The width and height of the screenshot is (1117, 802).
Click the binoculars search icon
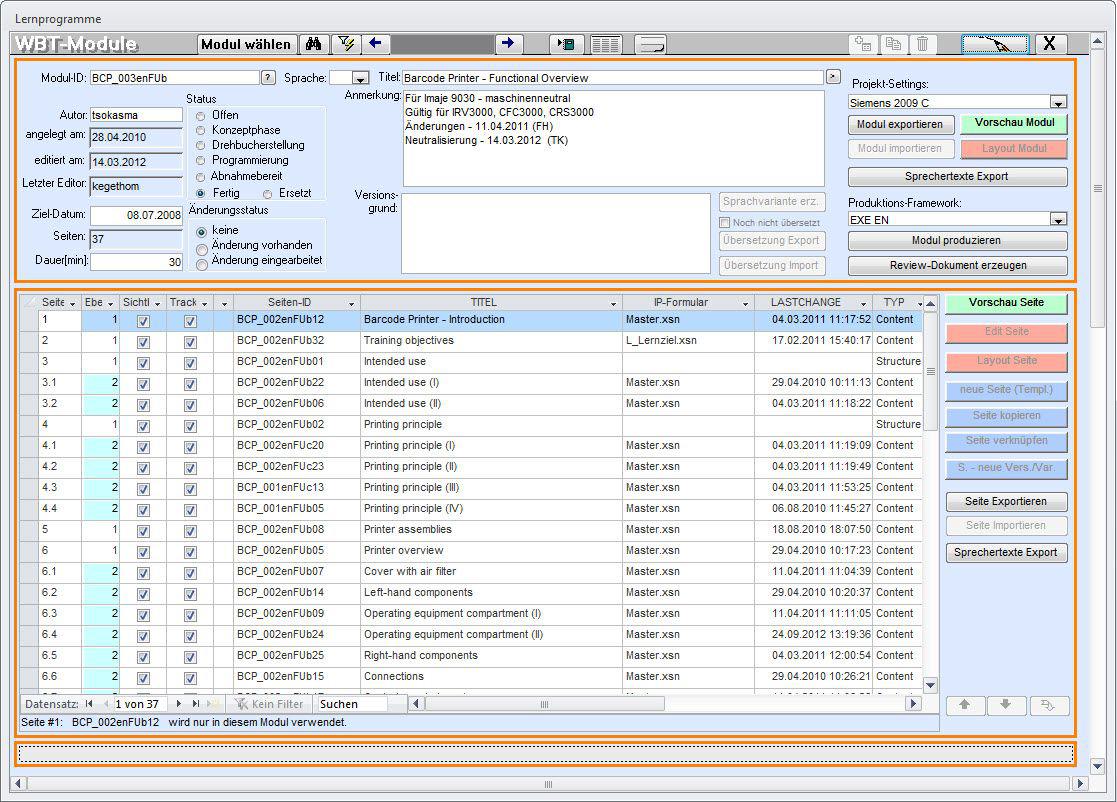coord(313,44)
